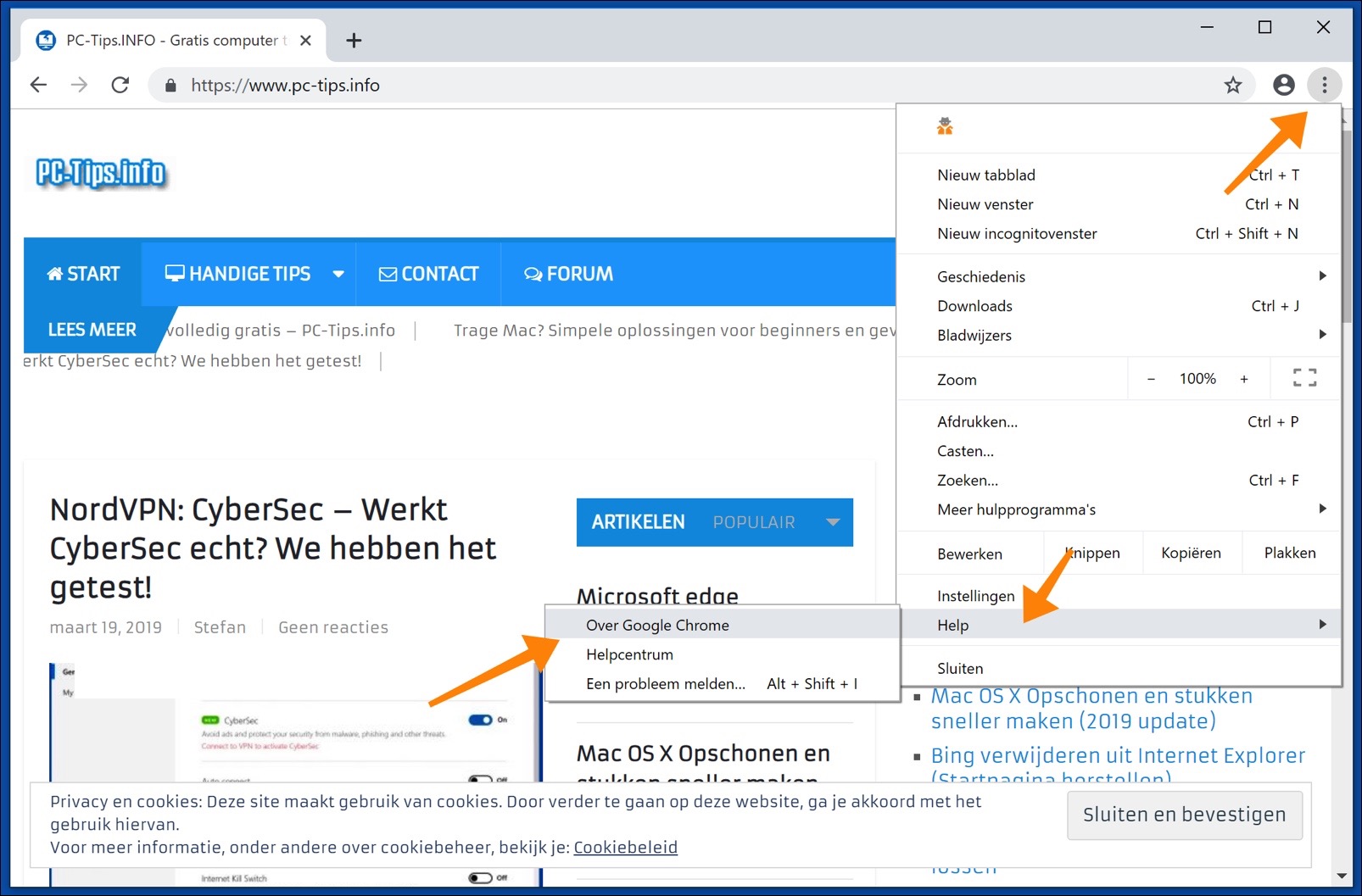Open dropdown arrow beside Populair tab
1362x896 pixels.
coord(833,522)
